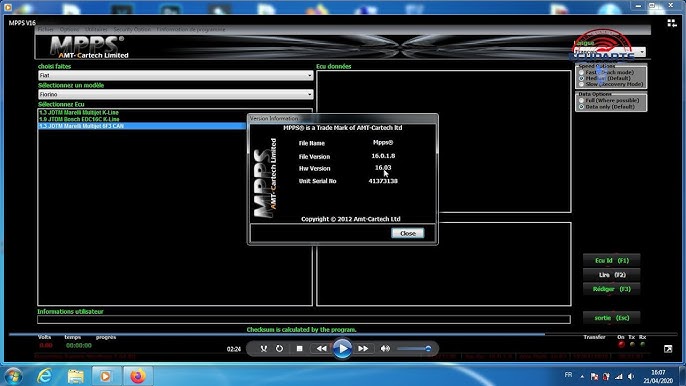Toggle the shuffle icon in player controls
Viewport: 686px width, 386px height.
point(263,349)
